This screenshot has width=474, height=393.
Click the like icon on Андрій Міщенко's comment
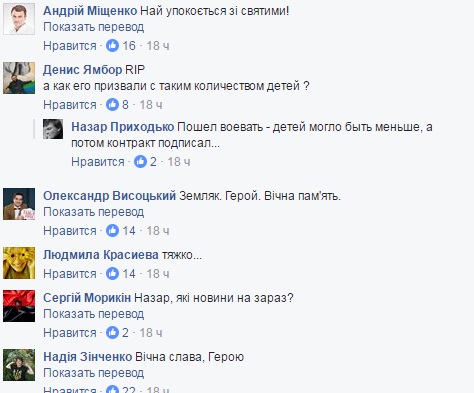tap(112, 45)
